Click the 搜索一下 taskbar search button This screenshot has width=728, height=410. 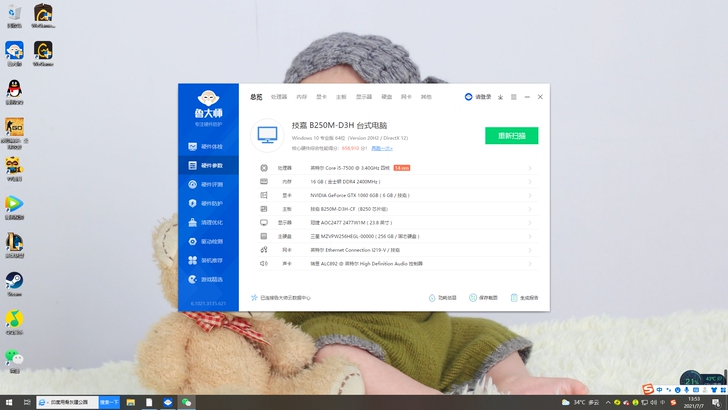point(109,402)
